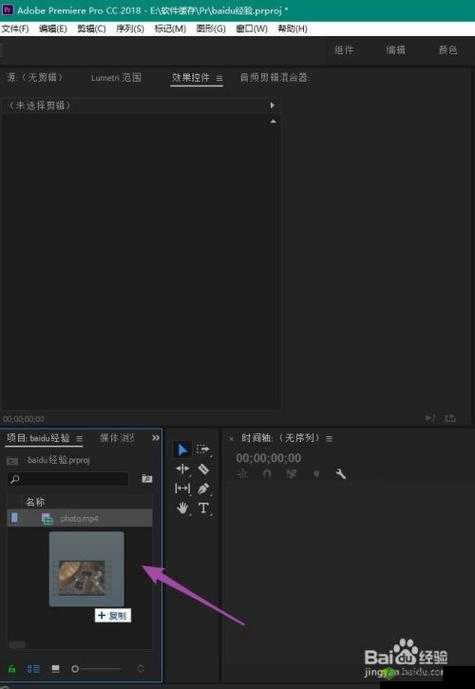Screen dimensions: 475x689
Task: Select the Type (T) tool
Action: coord(203,508)
